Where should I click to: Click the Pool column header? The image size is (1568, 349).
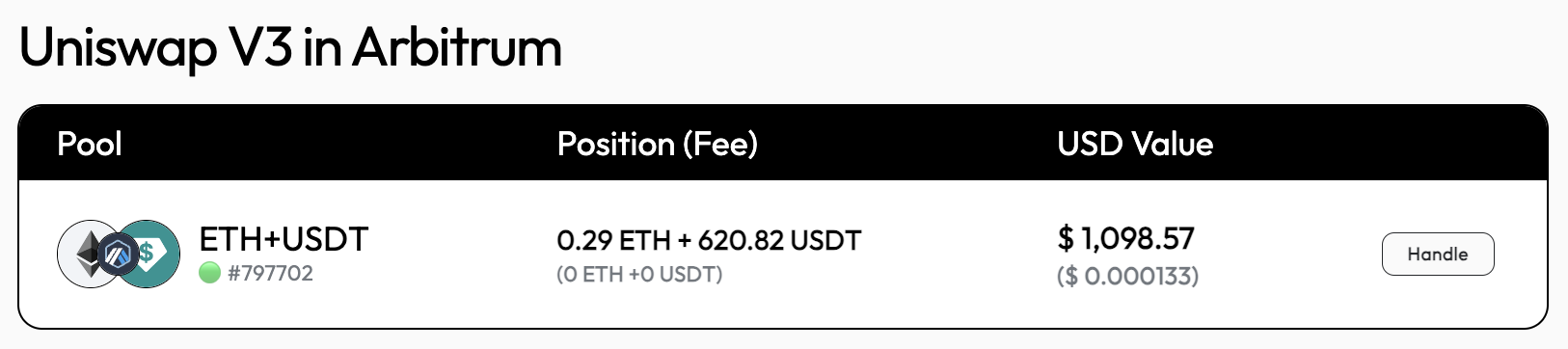90,144
